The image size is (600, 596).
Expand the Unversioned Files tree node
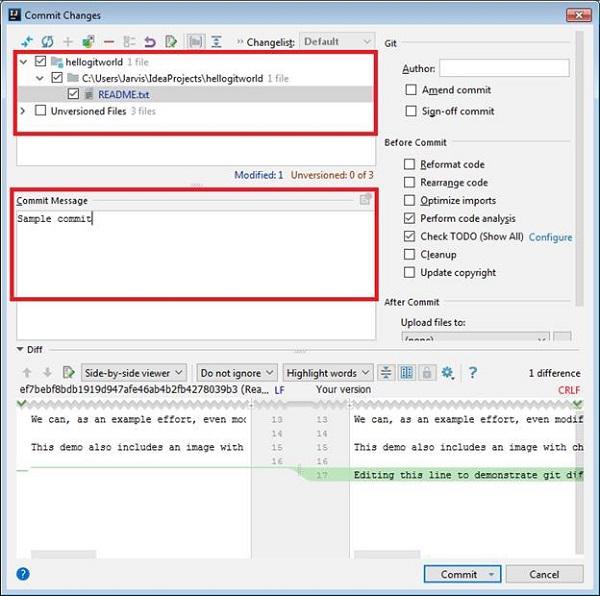(x=23, y=111)
